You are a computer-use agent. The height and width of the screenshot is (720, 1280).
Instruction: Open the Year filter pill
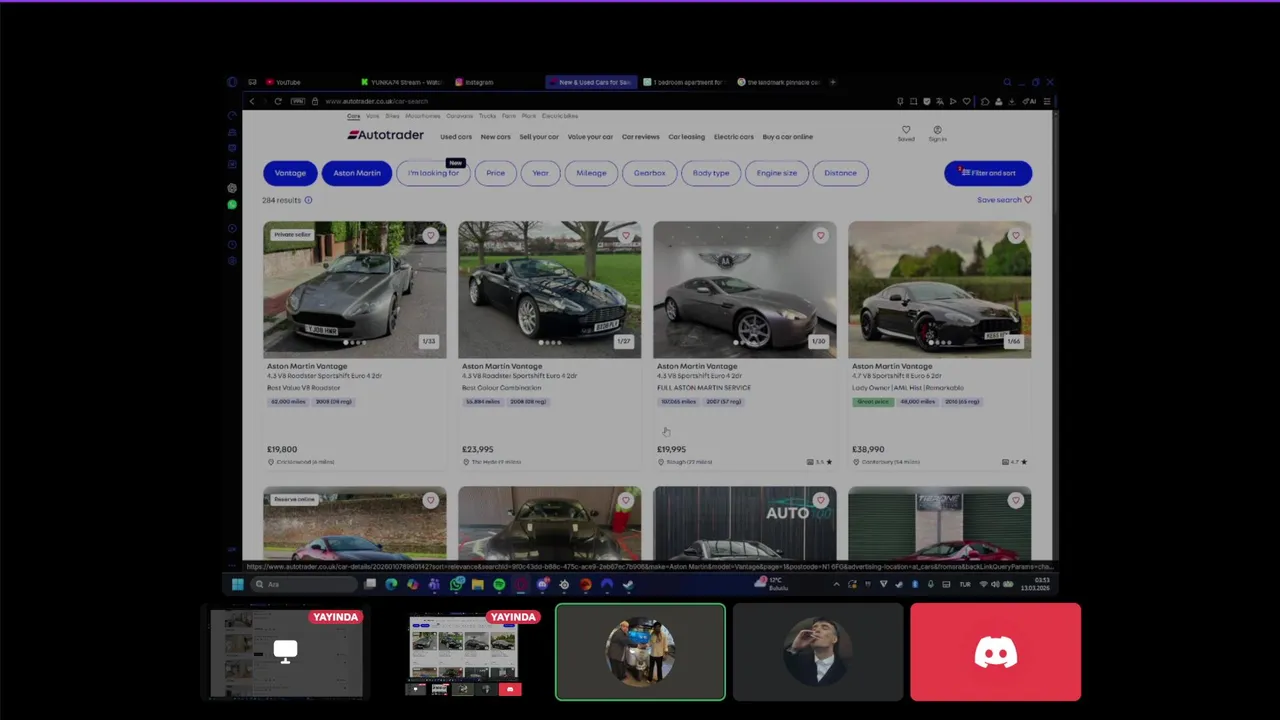[540, 173]
